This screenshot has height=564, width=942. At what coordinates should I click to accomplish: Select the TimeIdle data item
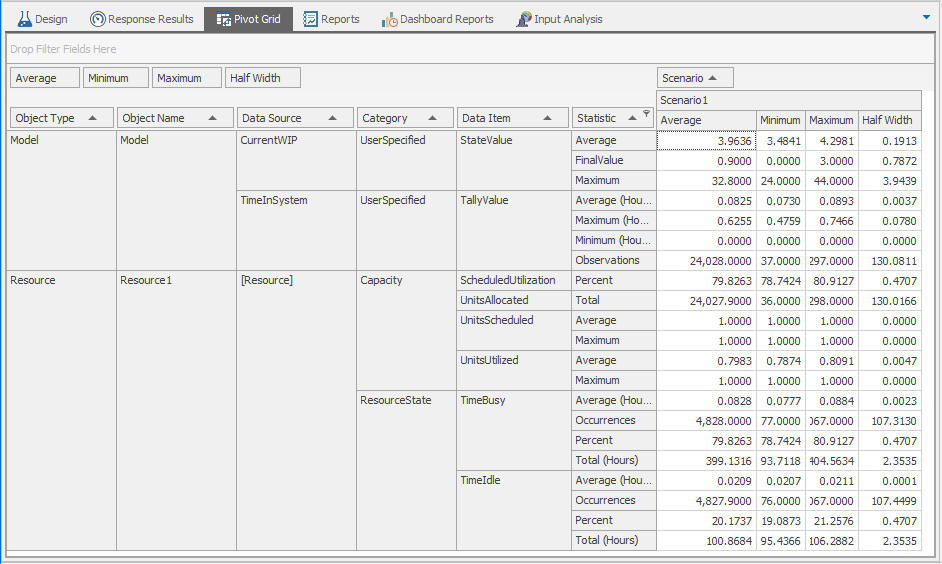(514, 511)
